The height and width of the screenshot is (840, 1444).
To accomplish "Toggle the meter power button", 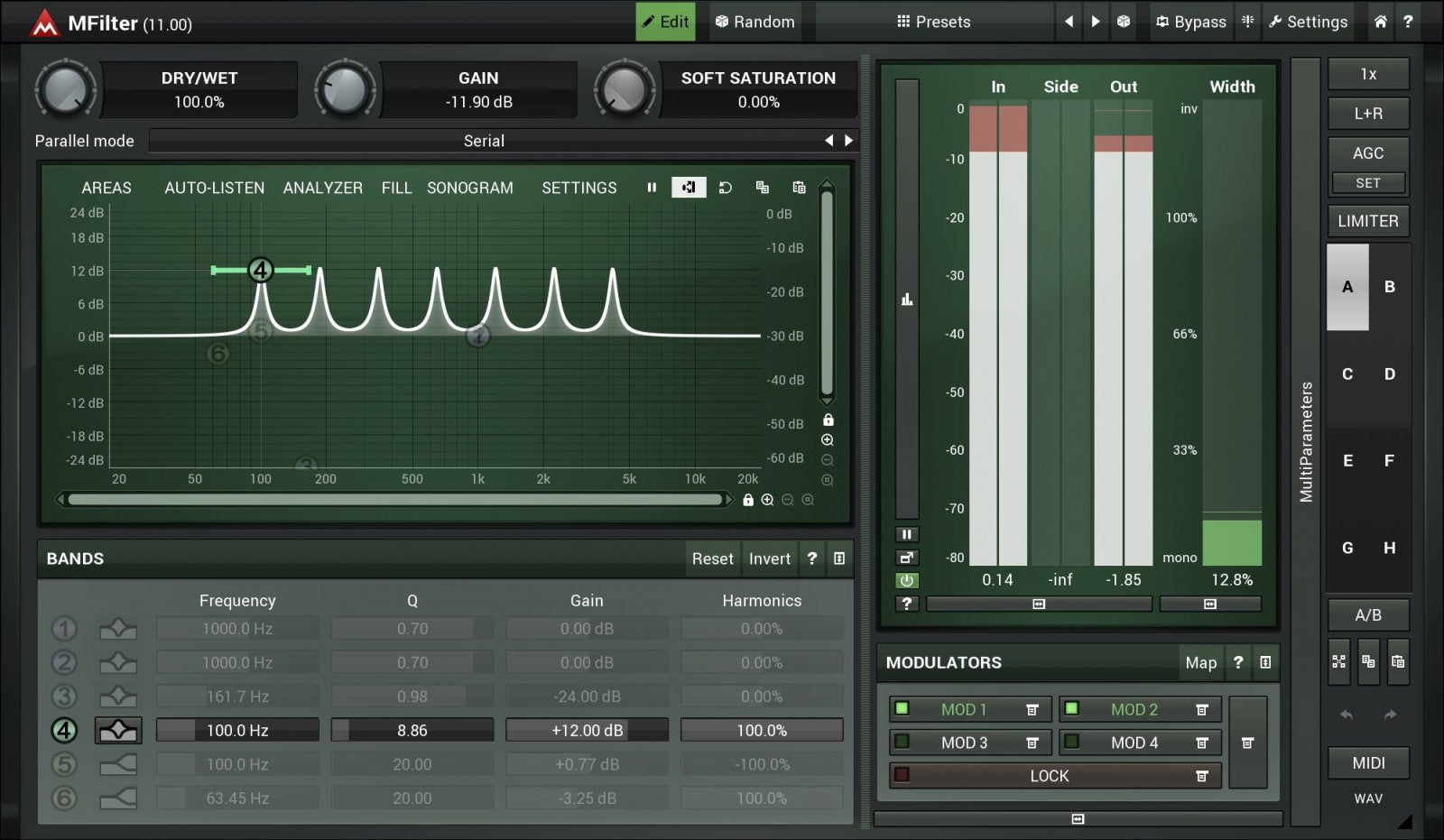I will click(906, 580).
